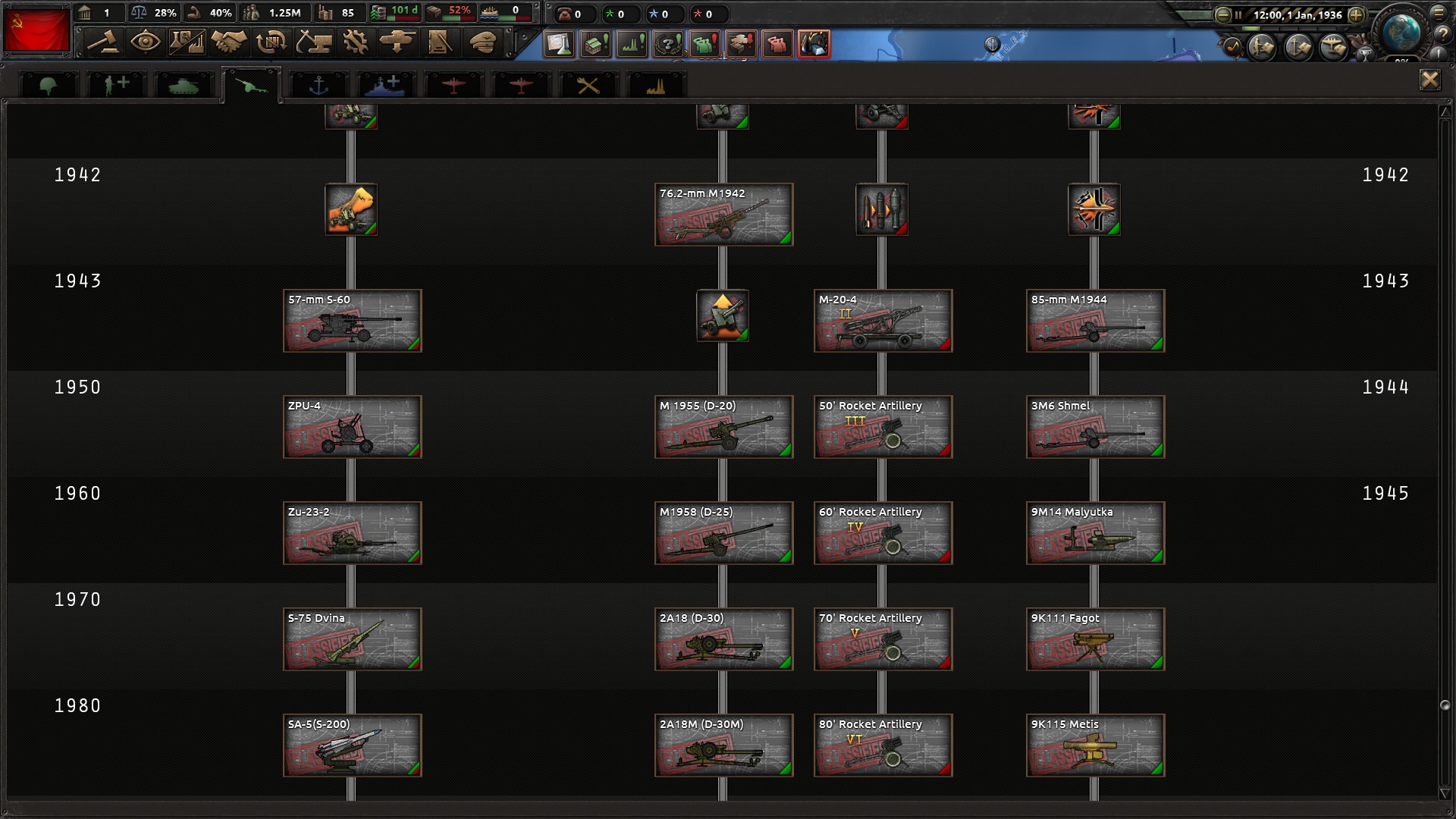Open the Industry factory research tab
Viewport: 1456px width, 819px height.
(655, 85)
